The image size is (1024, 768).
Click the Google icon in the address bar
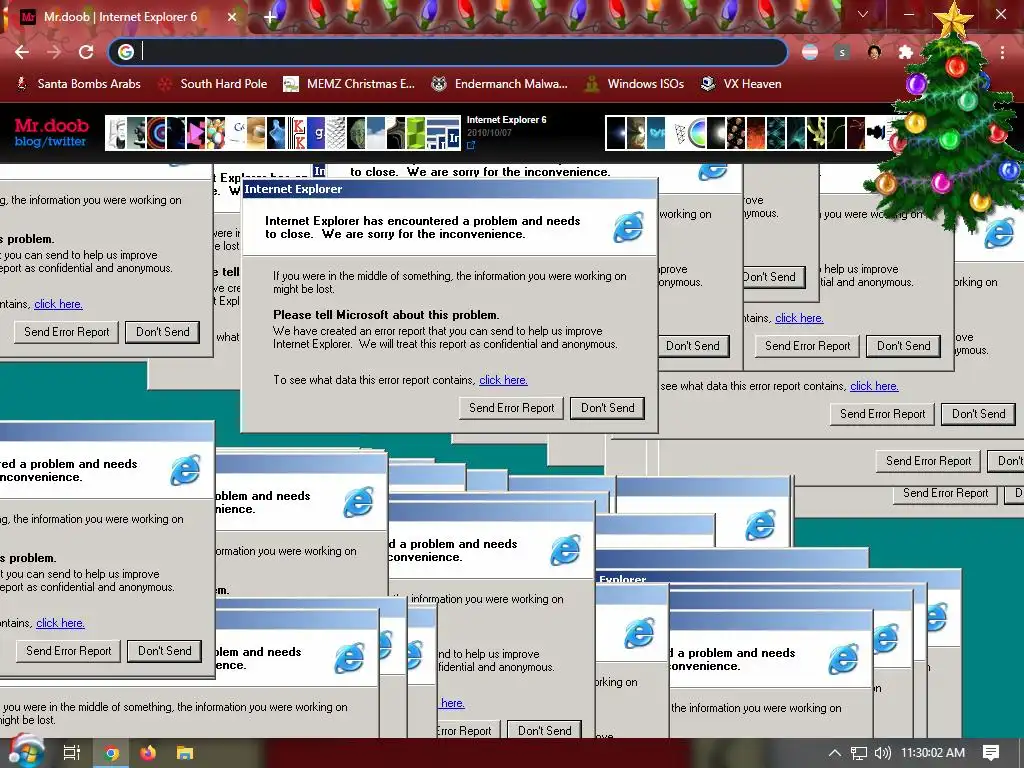tap(126, 52)
